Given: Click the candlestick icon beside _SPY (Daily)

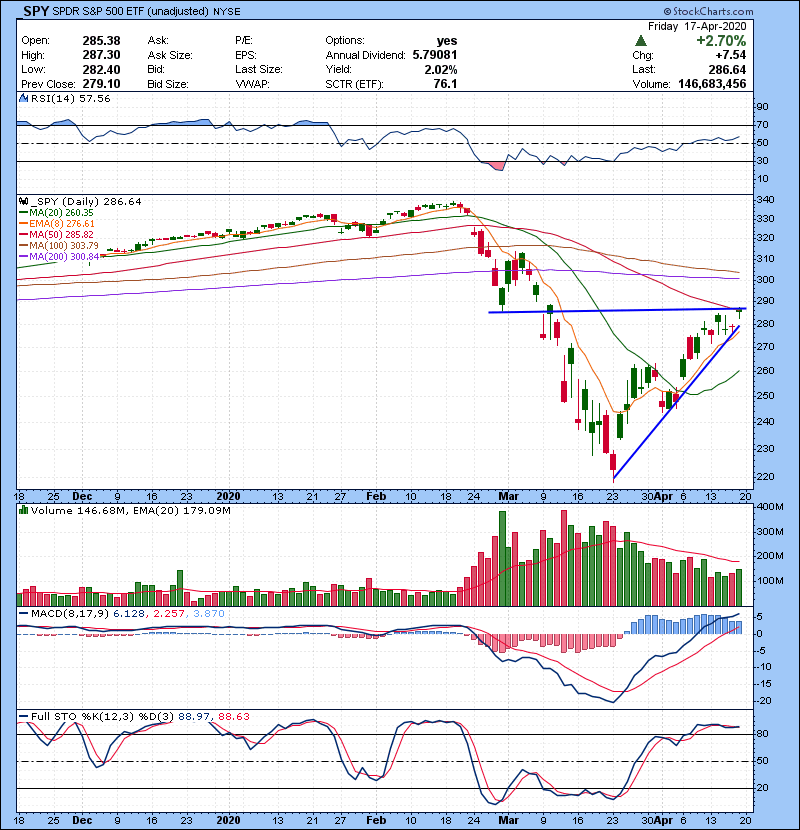Looking at the screenshot, I should 23,201.
